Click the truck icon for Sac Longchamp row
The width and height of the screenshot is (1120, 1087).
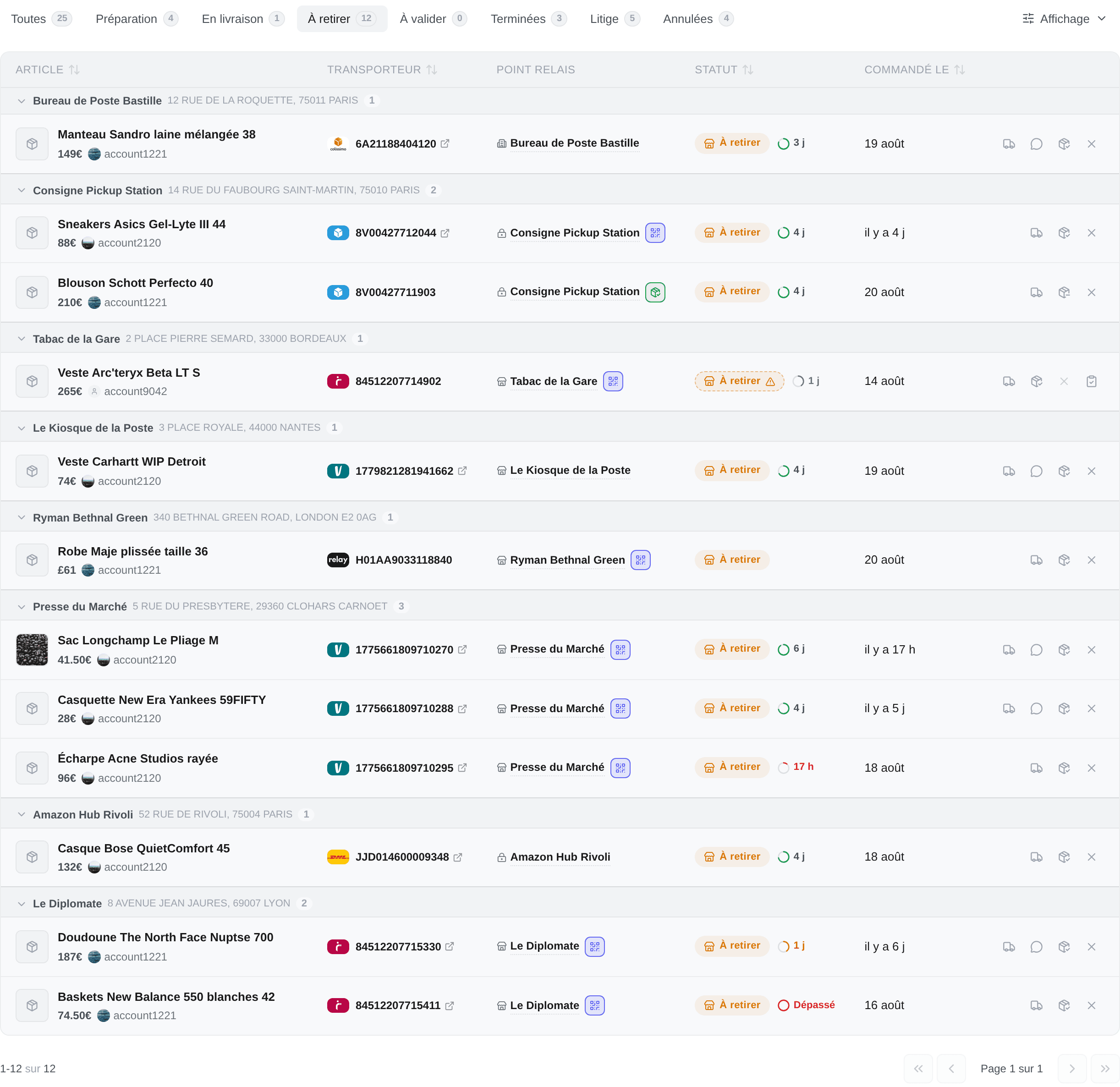(x=1009, y=650)
